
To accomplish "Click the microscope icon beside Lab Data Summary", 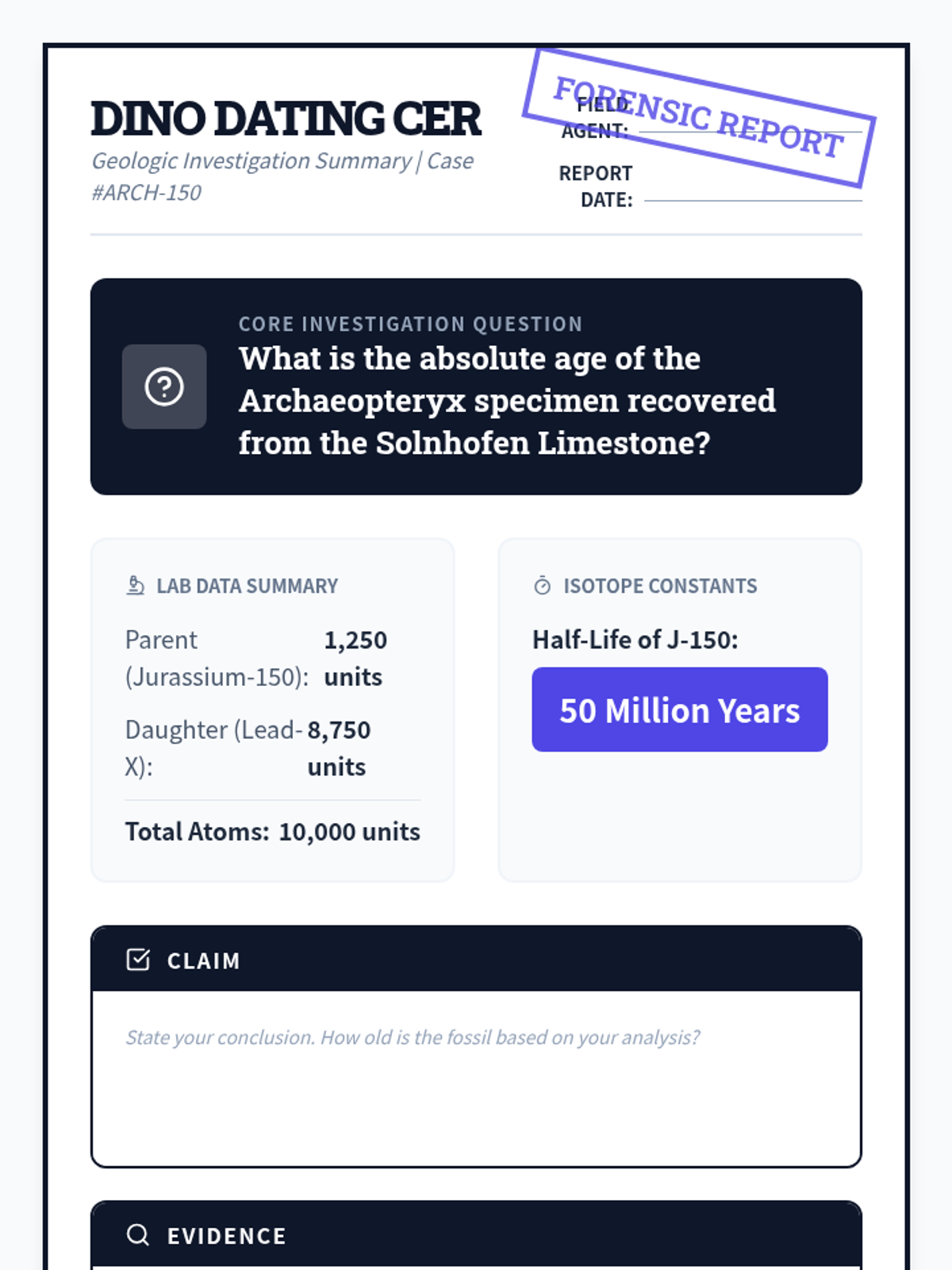I will point(136,586).
